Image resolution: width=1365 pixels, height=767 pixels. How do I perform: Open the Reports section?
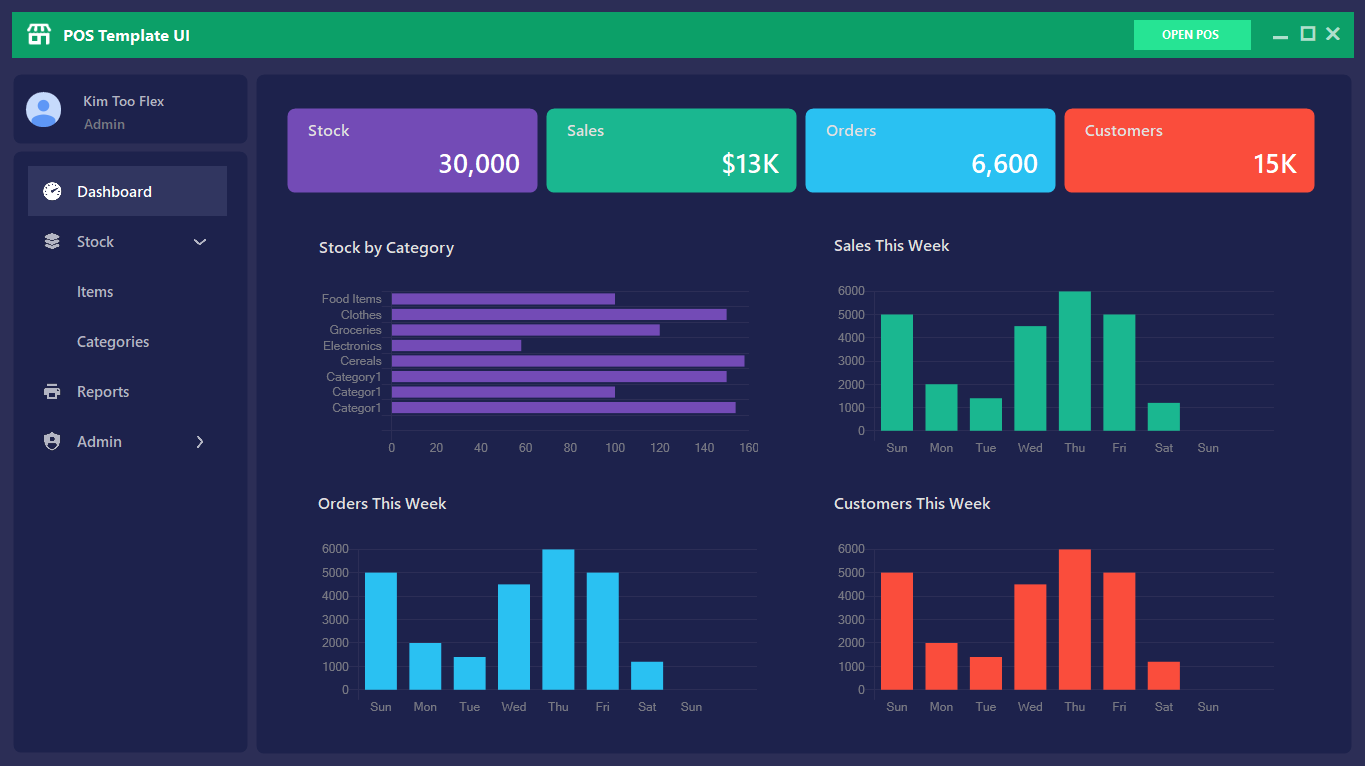pyautogui.click(x=103, y=391)
